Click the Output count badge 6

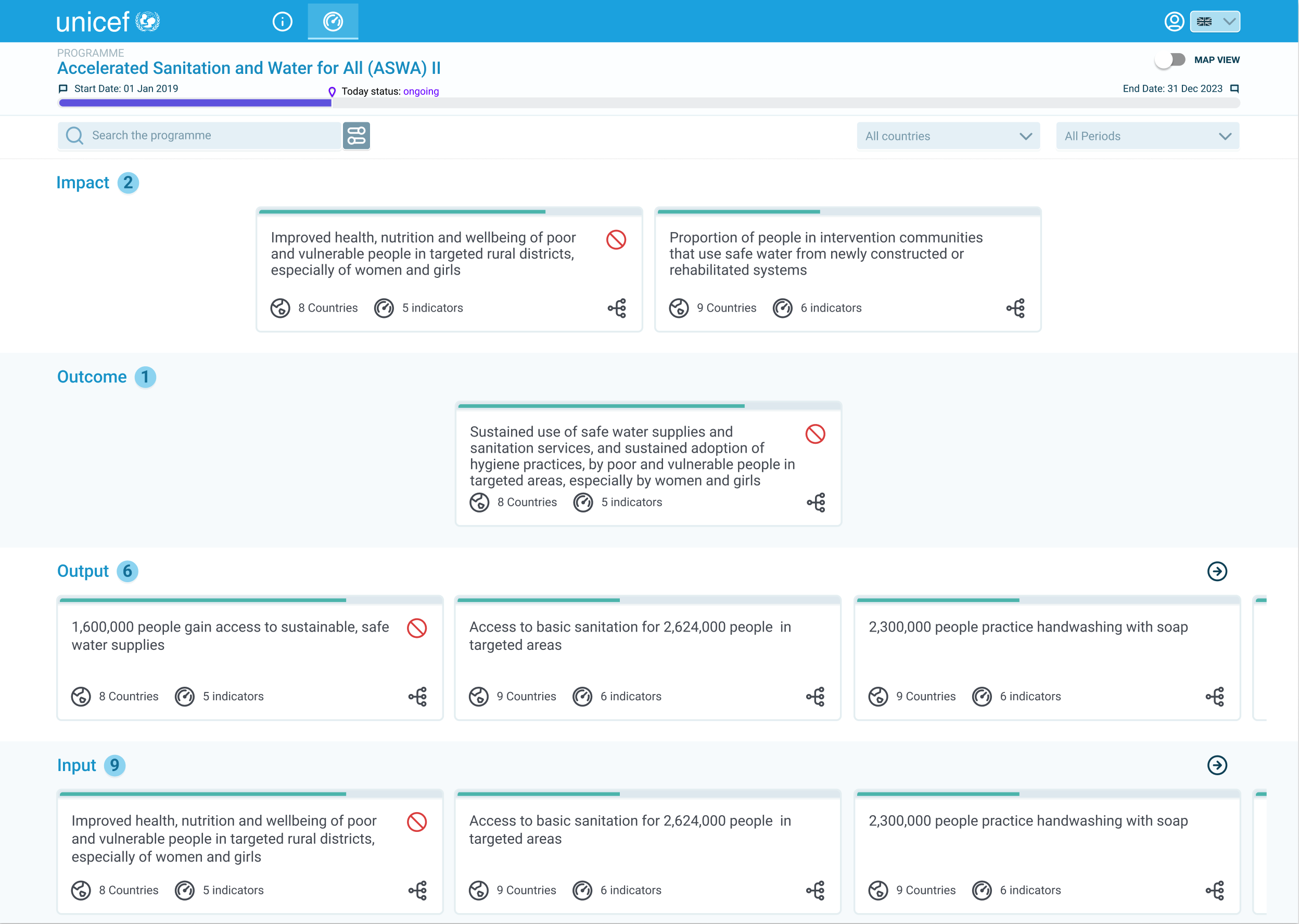128,571
